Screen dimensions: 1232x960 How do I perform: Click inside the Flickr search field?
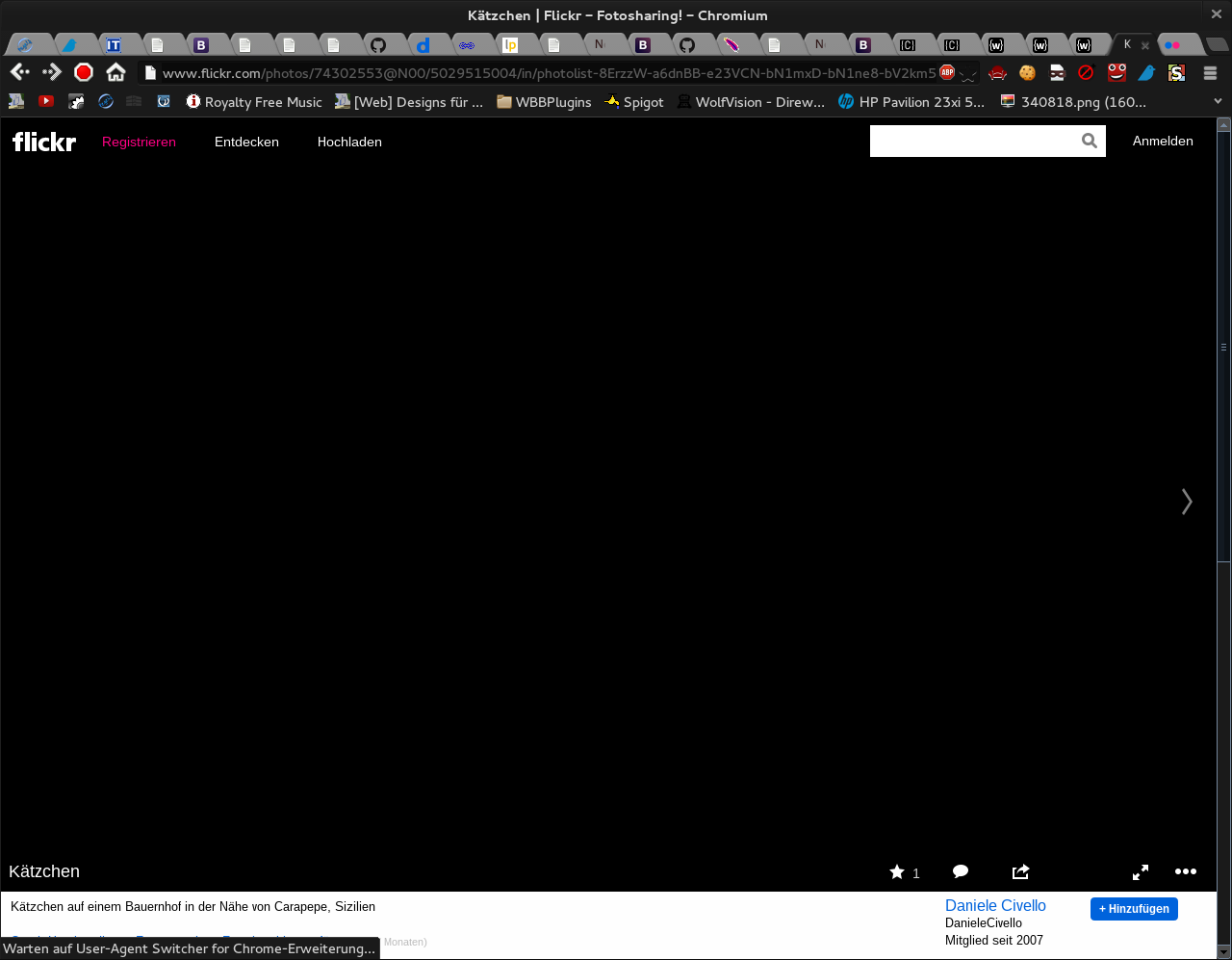pos(972,142)
